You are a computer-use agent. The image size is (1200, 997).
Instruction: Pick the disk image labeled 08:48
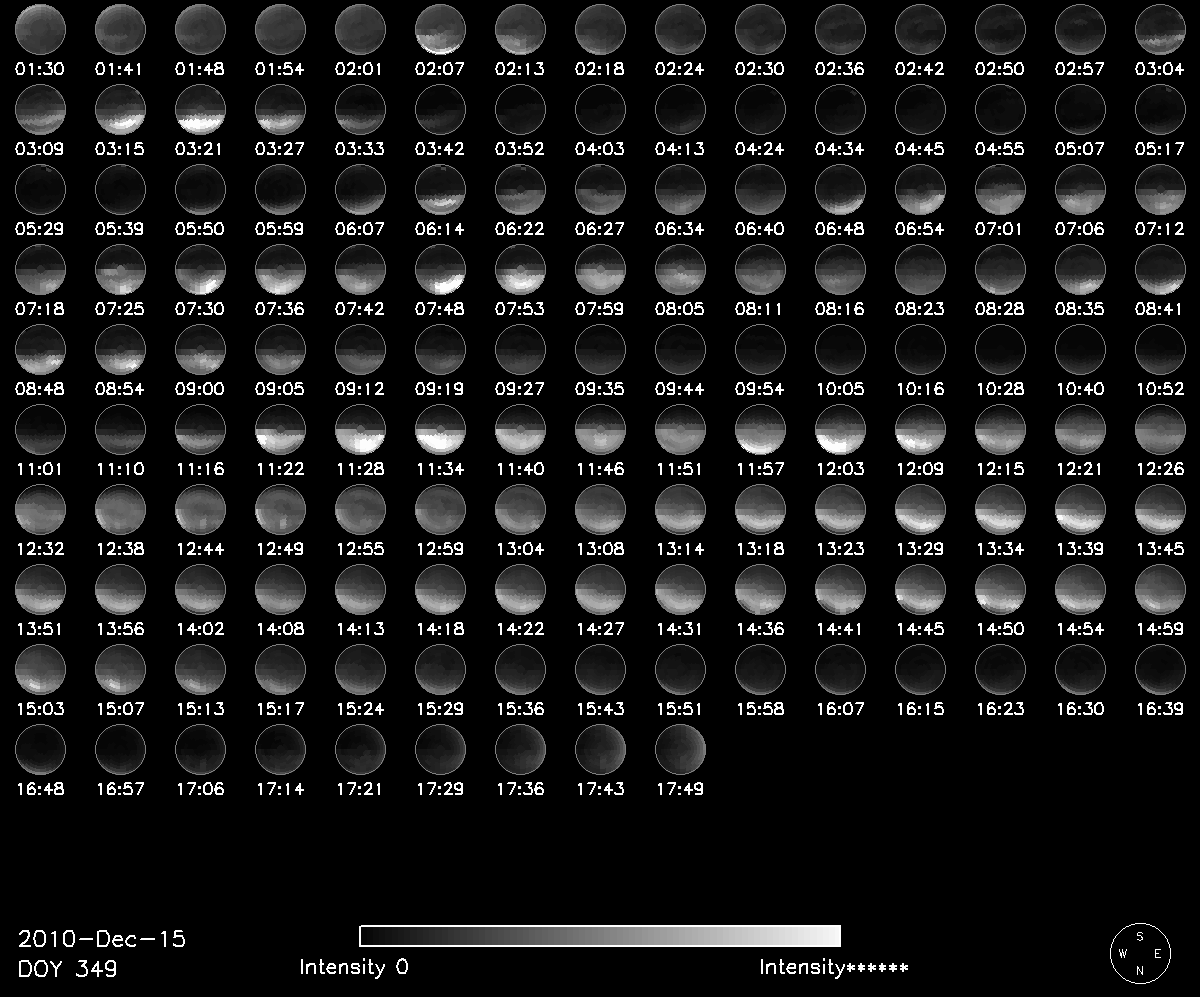click(x=40, y=349)
